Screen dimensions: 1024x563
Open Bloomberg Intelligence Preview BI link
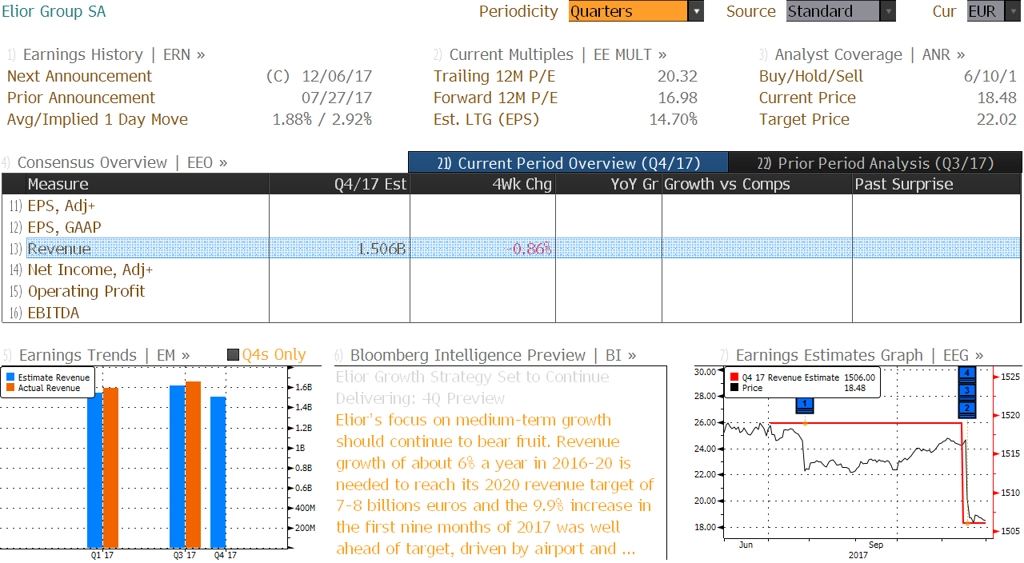493,355
